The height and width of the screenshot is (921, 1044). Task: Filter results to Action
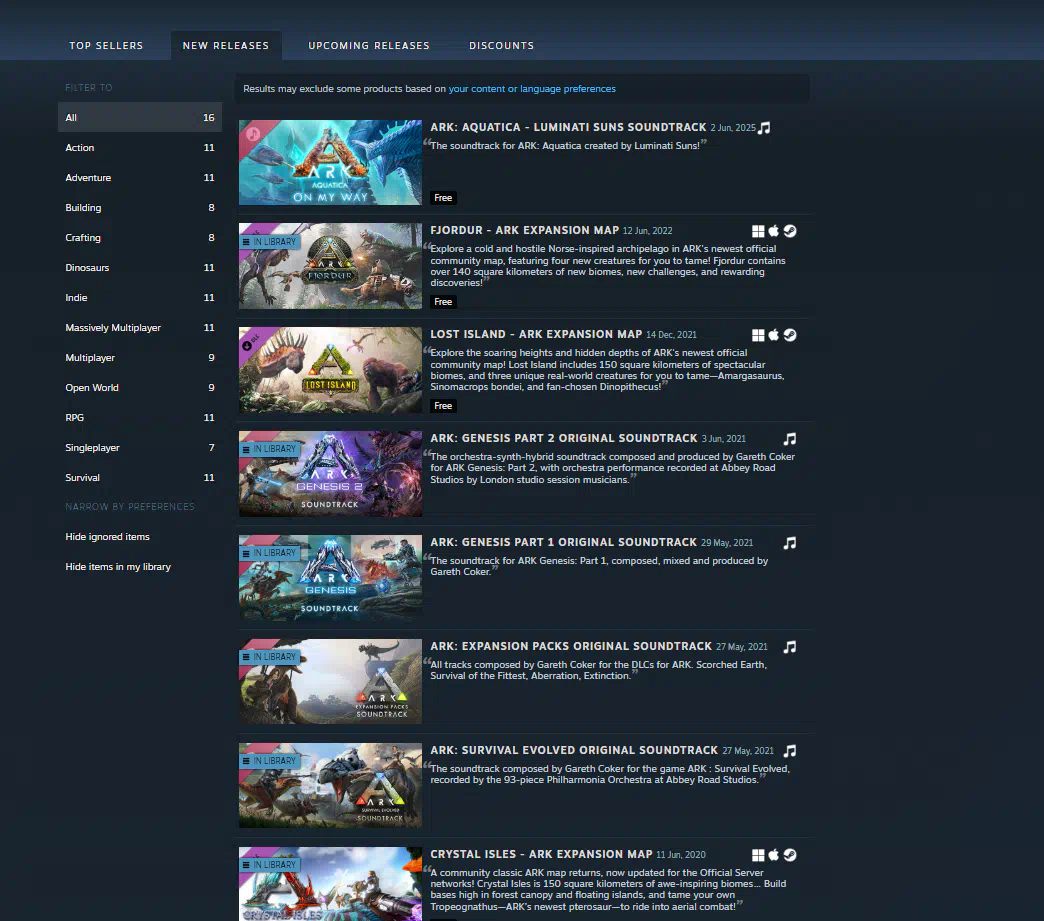pyautogui.click(x=140, y=147)
